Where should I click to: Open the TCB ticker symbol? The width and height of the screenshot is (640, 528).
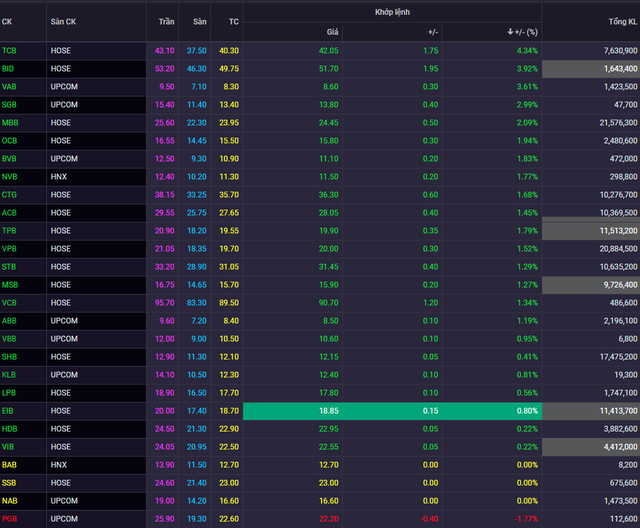click(x=9, y=51)
